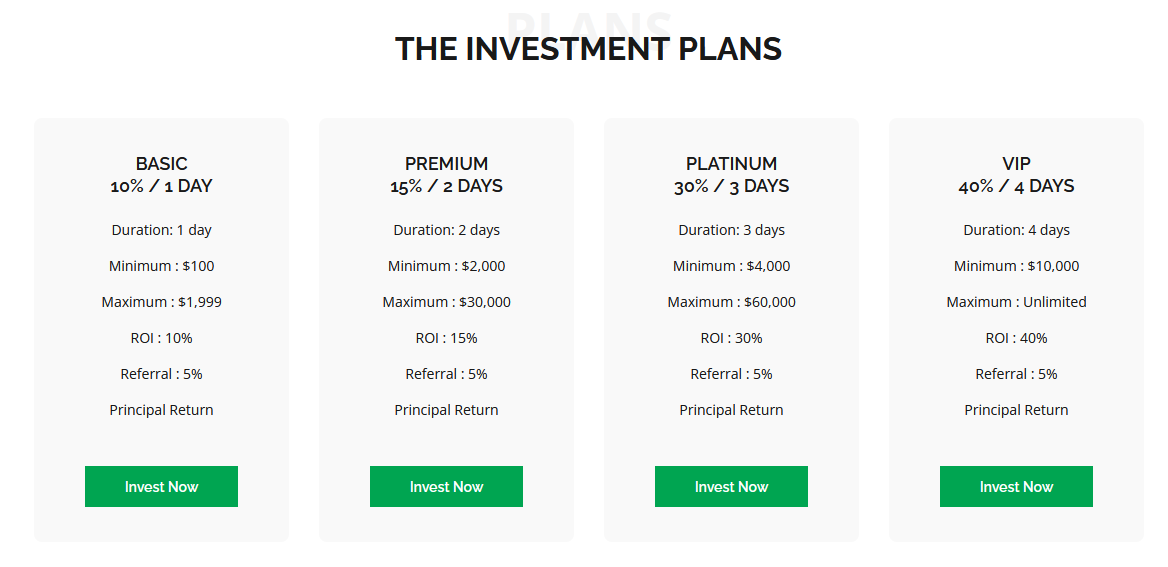Image resolution: width=1168 pixels, height=567 pixels.
Task: Click 'ROI : 30%' in Platinum card
Action: coord(731,338)
